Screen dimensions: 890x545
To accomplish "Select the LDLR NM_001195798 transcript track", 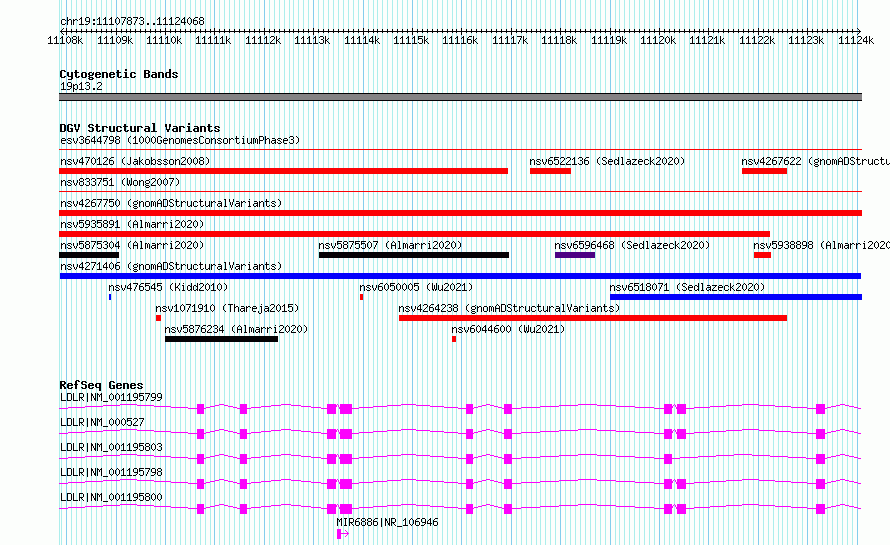I will 460,483.
